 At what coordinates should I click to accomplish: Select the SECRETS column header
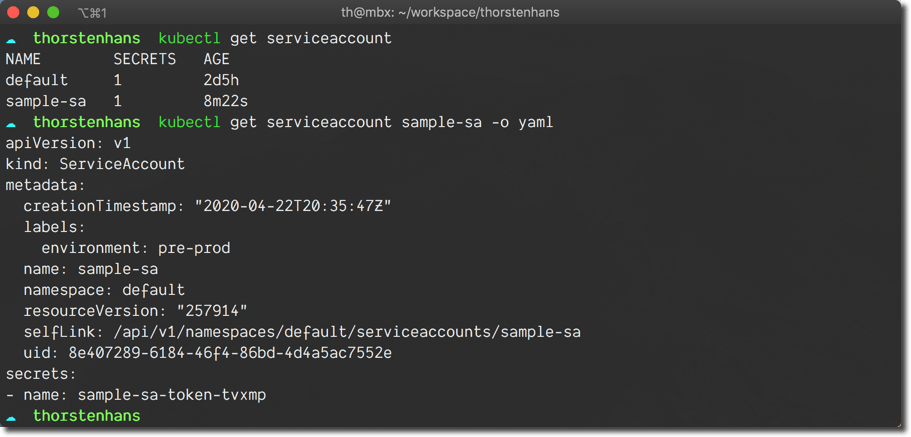point(145,59)
